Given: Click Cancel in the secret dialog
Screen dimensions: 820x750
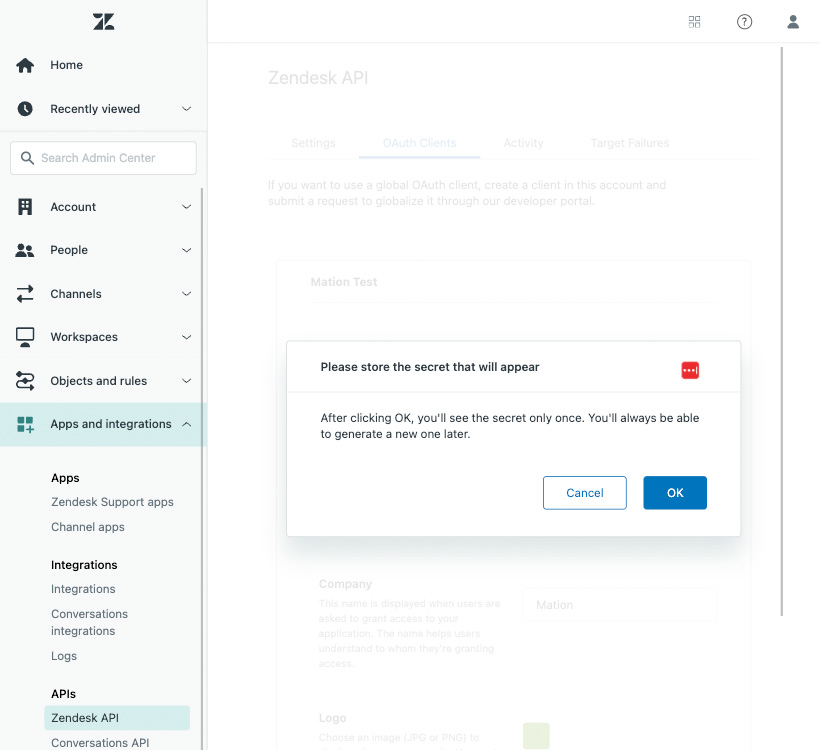Looking at the screenshot, I should coord(585,493).
